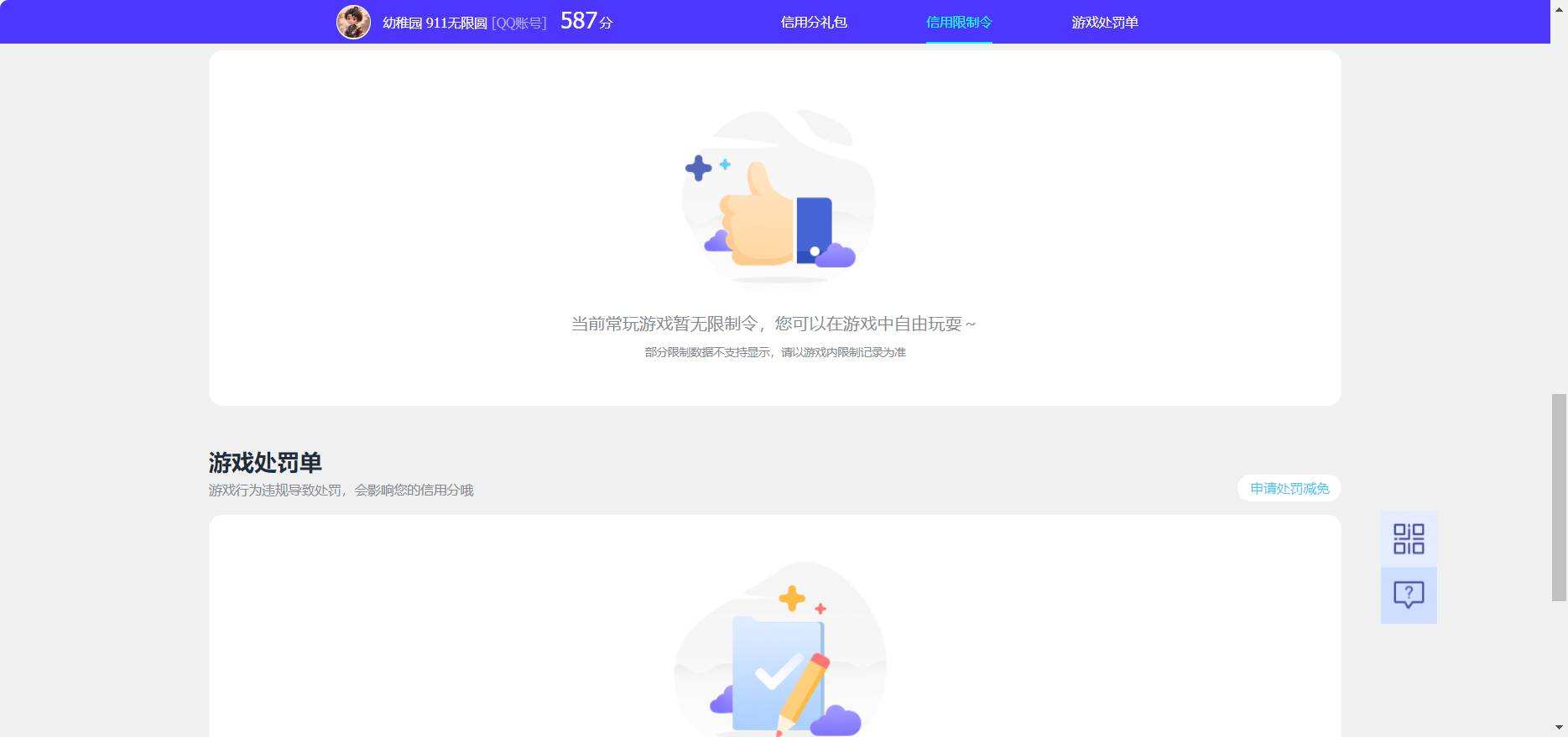Click message 当前常玩游戏暂无限制令
The height and width of the screenshot is (737, 1568).
[x=664, y=324]
